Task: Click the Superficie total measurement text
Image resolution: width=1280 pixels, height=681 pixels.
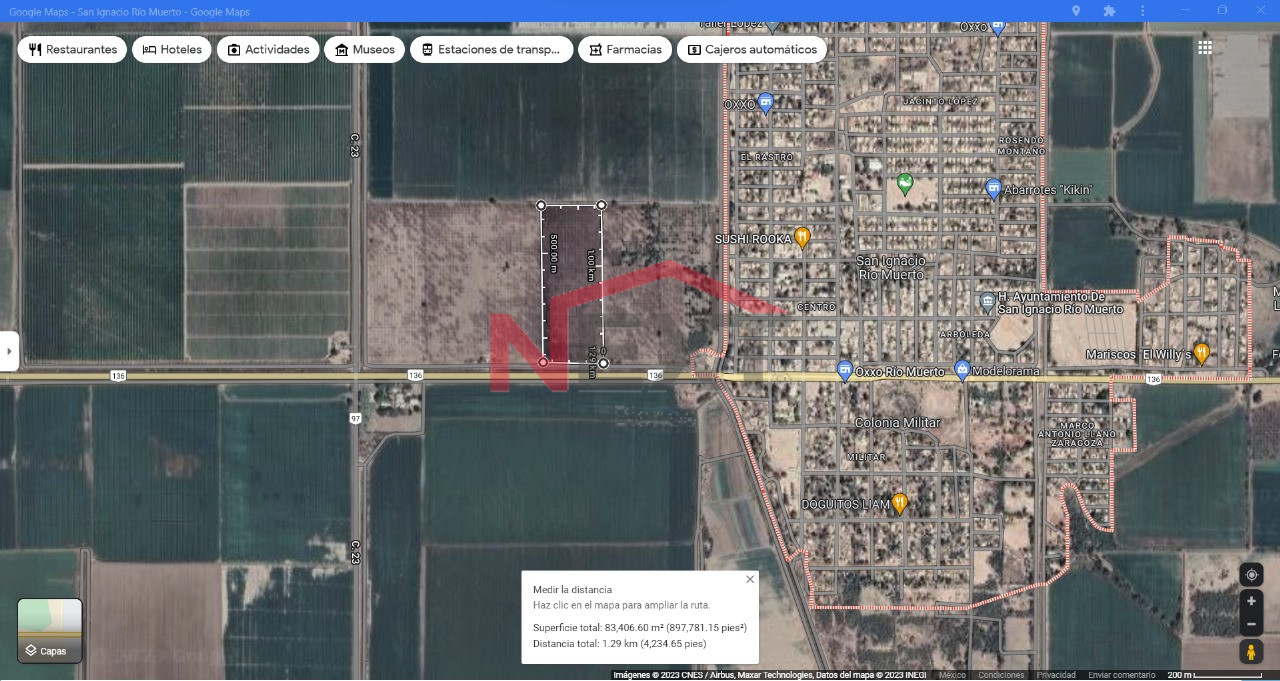Action: (x=640, y=628)
